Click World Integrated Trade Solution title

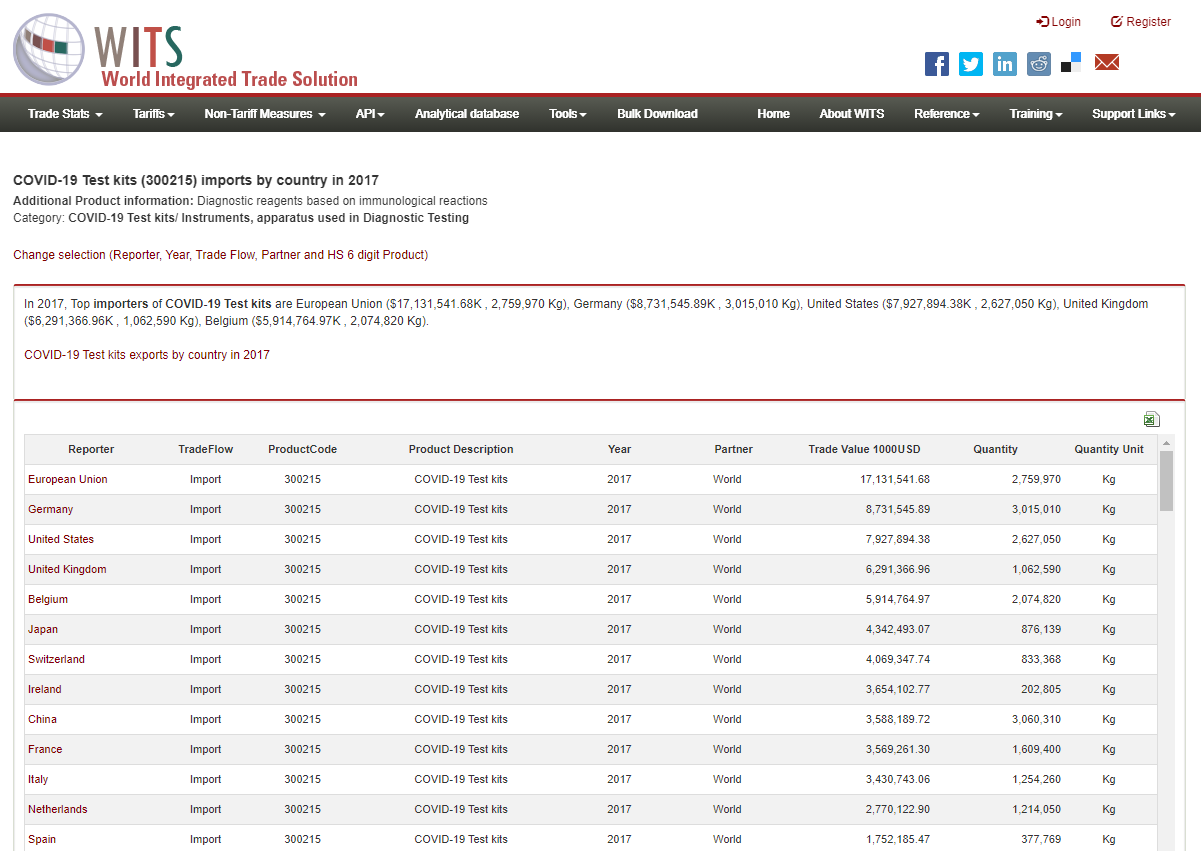[229, 79]
